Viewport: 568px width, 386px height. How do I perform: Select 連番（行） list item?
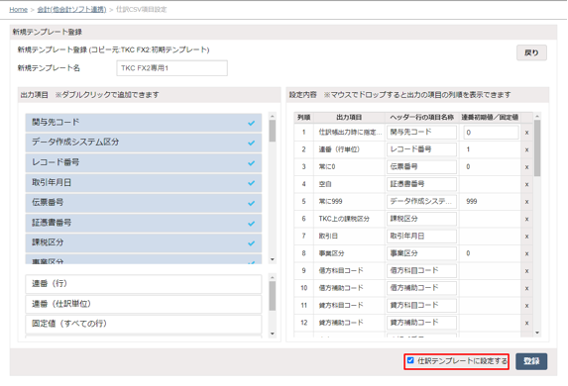pyautogui.click(x=143, y=284)
